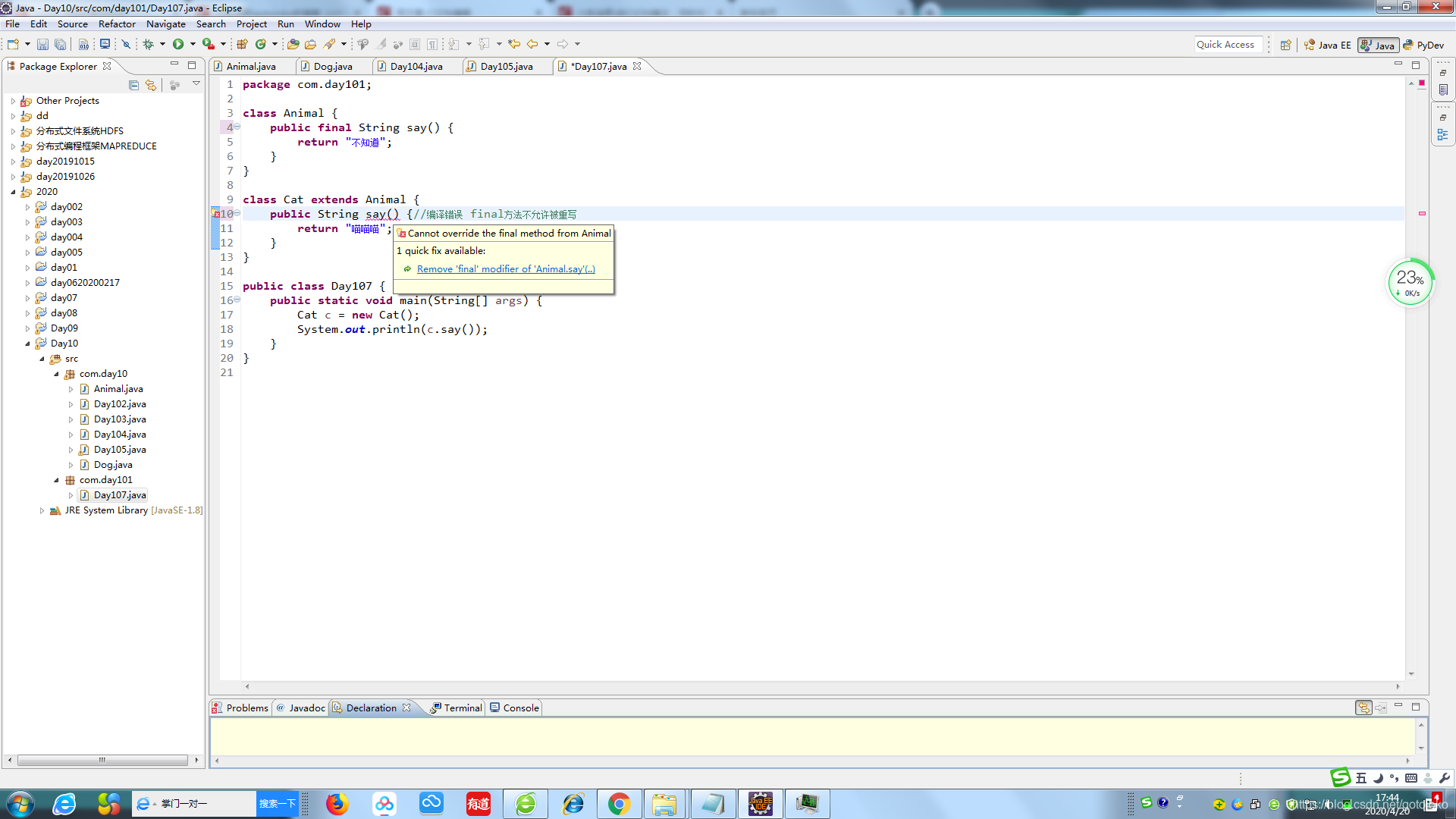Open the Source menu
This screenshot has width=1456, height=819.
click(x=72, y=24)
